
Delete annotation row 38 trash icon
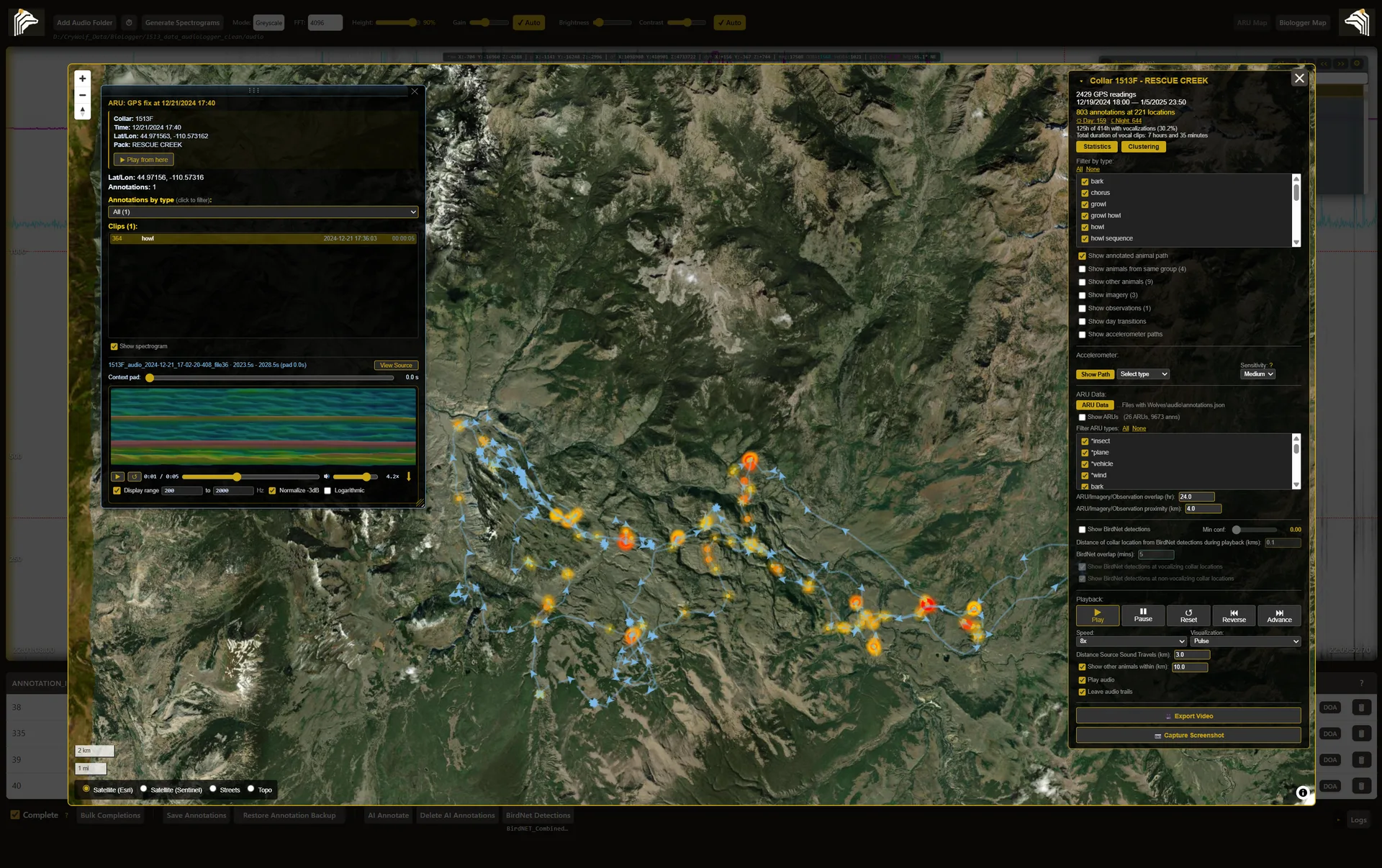click(x=1361, y=707)
